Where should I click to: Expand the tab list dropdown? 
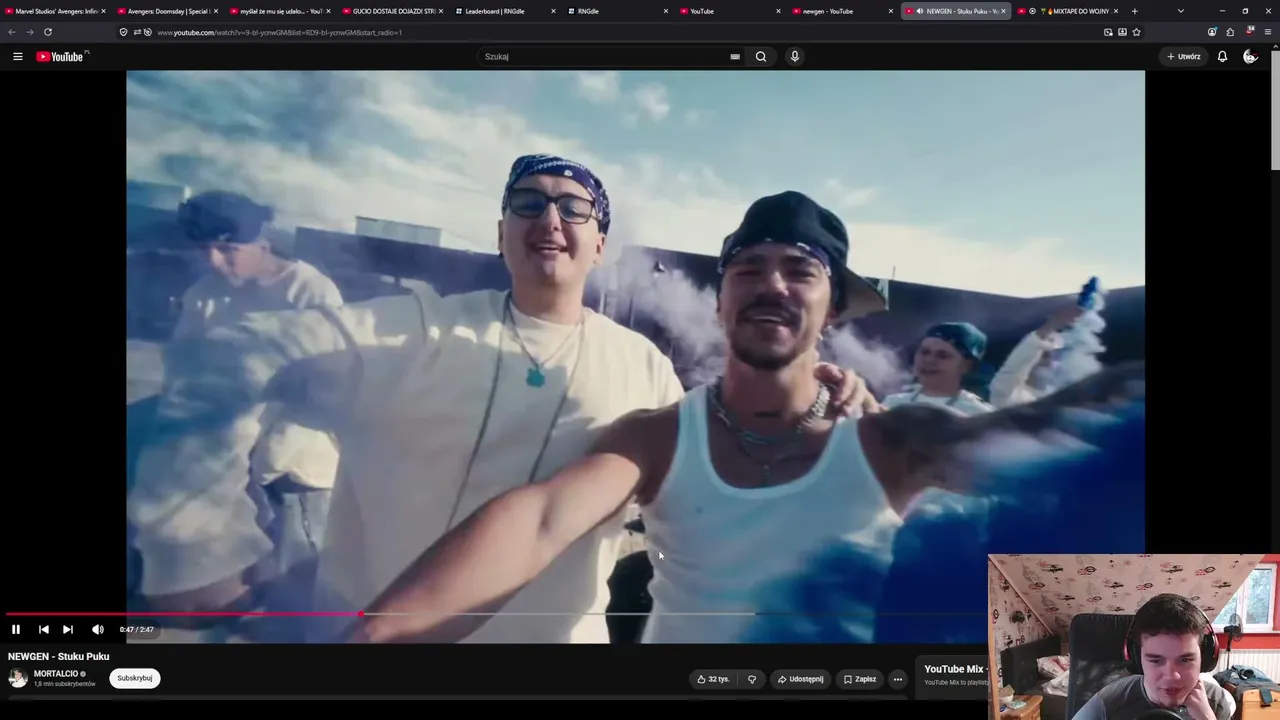tap(1181, 11)
